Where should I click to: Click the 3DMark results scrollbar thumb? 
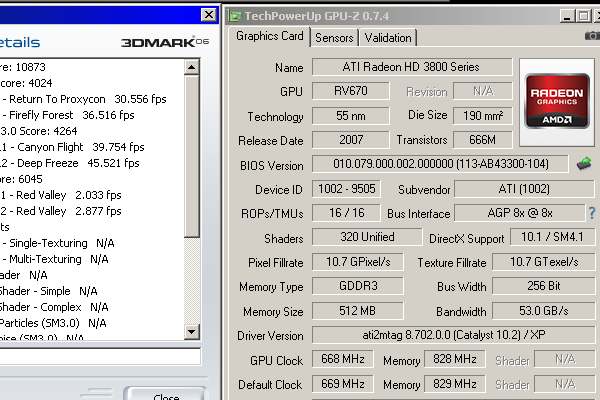click(x=191, y=157)
